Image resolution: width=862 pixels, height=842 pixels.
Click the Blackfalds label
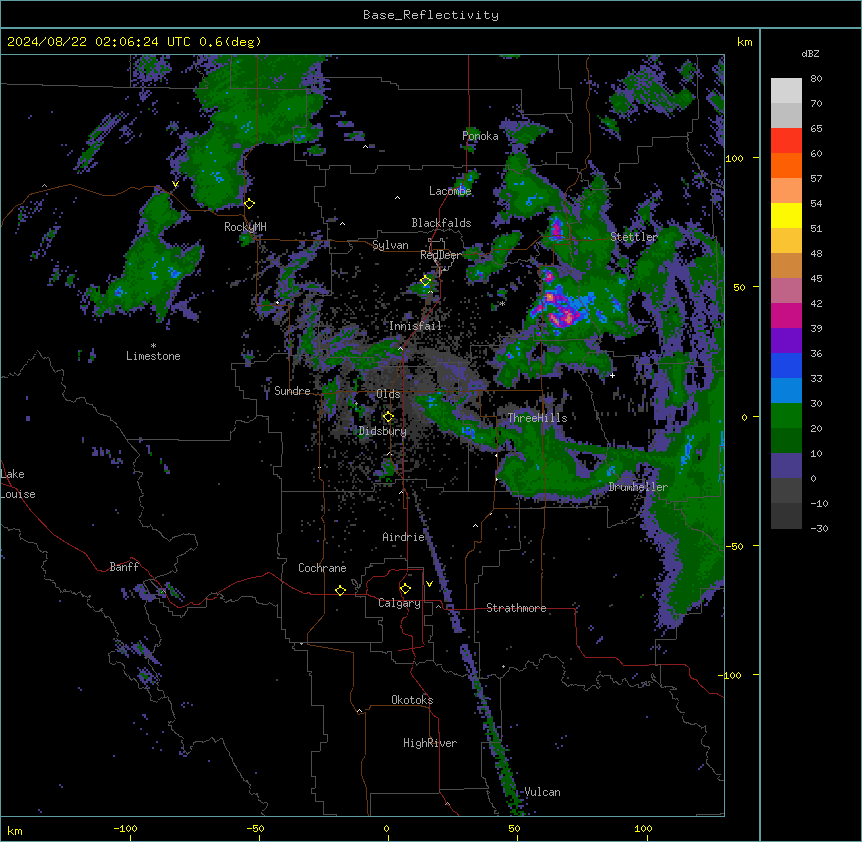click(x=441, y=223)
